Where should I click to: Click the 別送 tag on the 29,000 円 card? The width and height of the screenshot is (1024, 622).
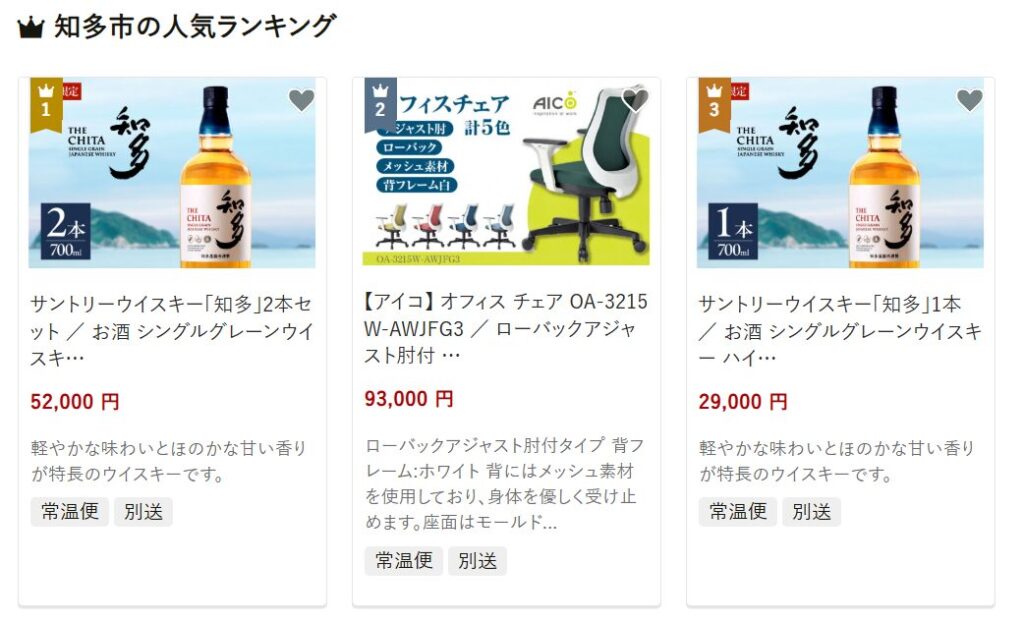click(812, 511)
